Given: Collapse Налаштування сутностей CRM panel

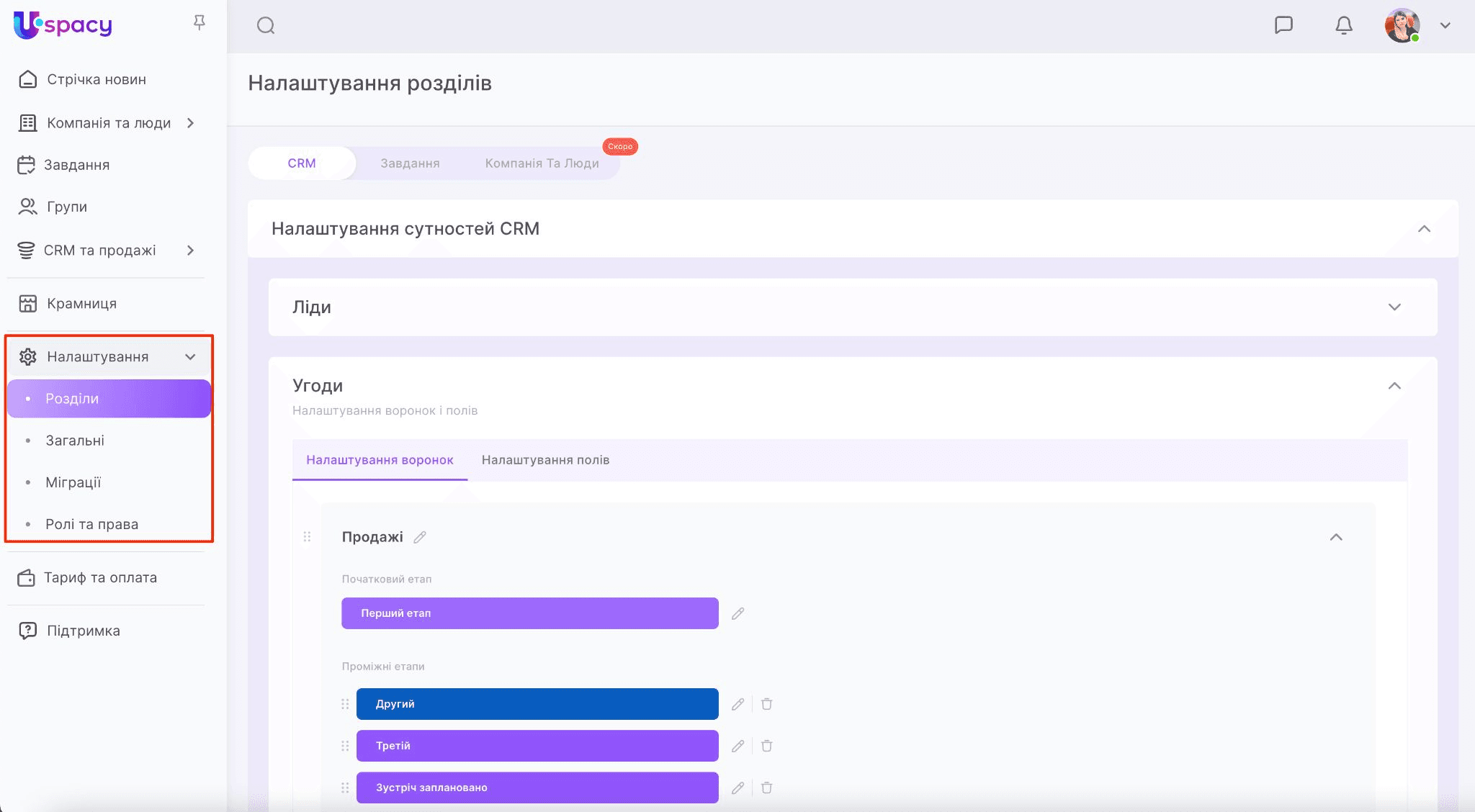Looking at the screenshot, I should point(1424,229).
